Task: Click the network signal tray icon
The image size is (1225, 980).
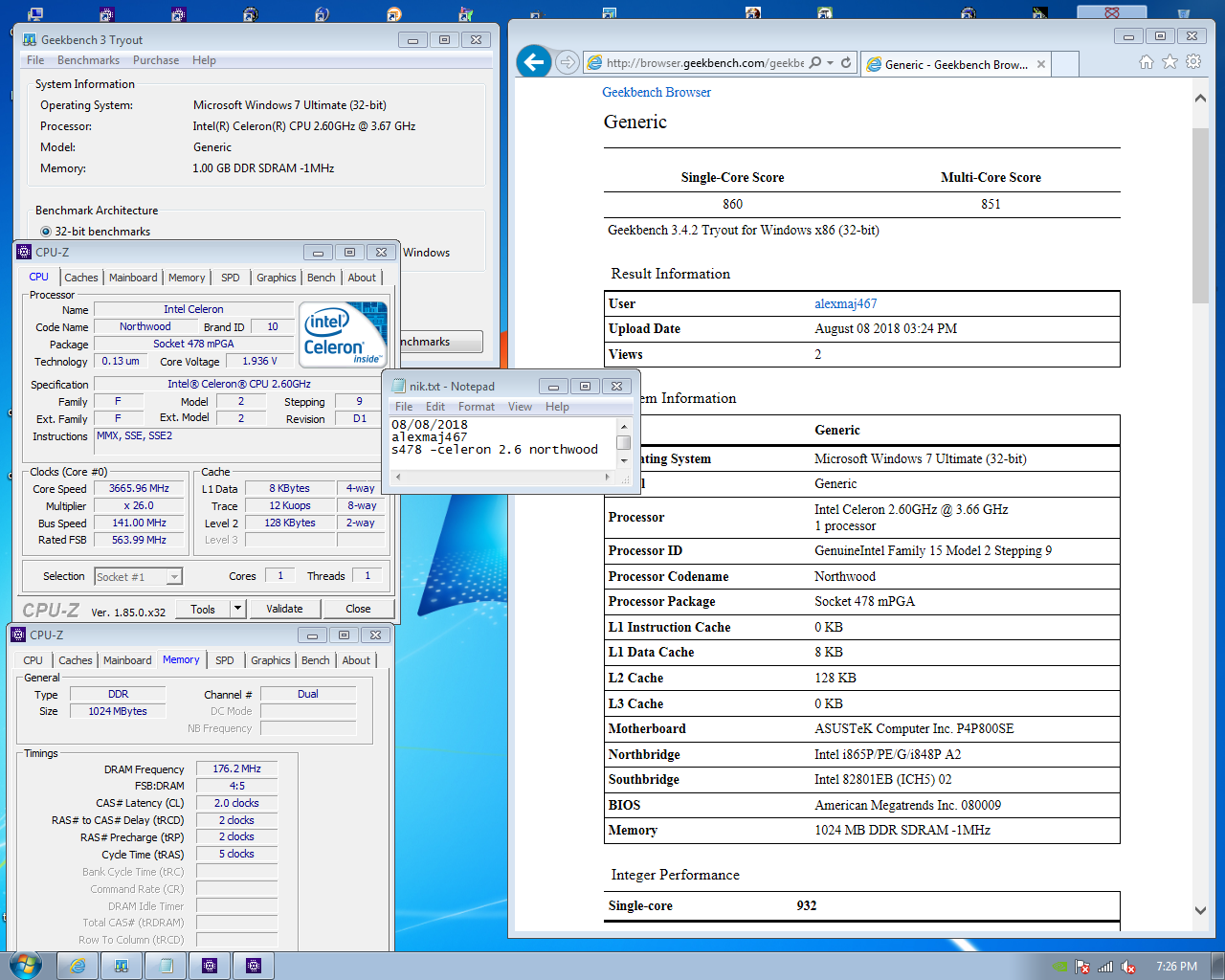Action: 1105,967
